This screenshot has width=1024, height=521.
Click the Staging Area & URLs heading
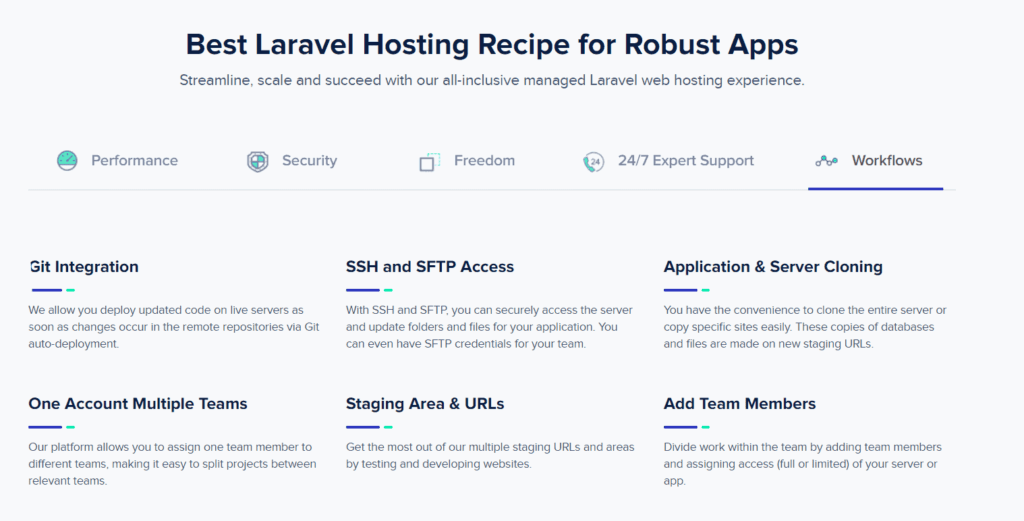click(425, 403)
